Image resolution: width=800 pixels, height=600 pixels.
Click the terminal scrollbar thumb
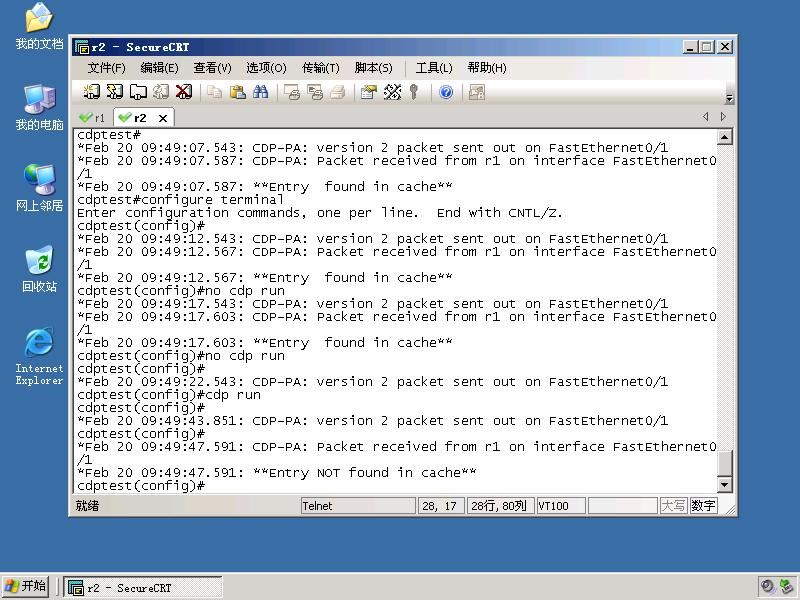pyautogui.click(x=724, y=463)
